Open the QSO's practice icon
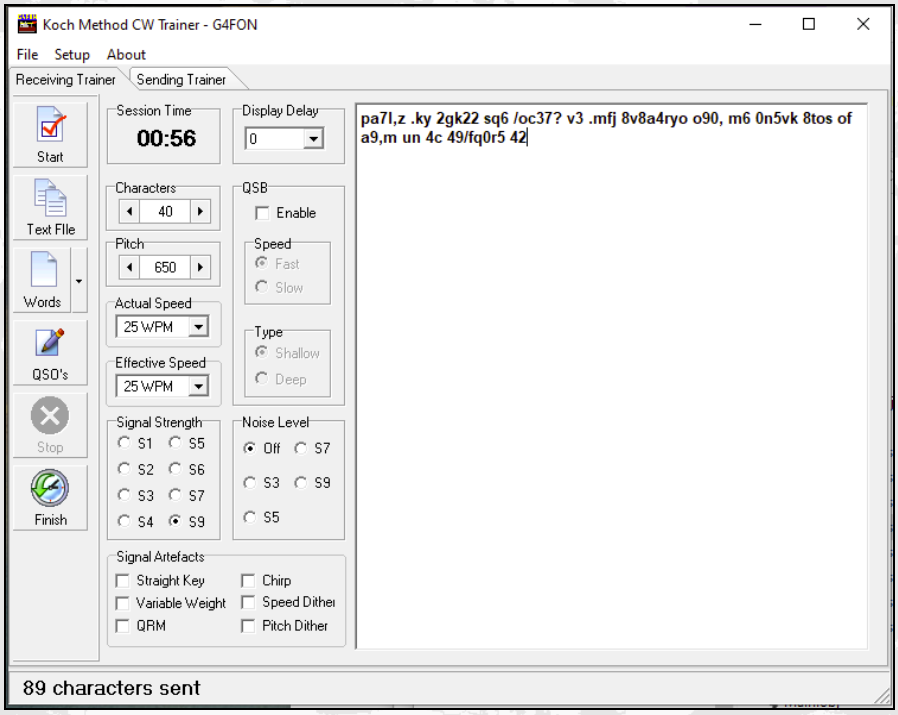The width and height of the screenshot is (898, 715). 50,351
